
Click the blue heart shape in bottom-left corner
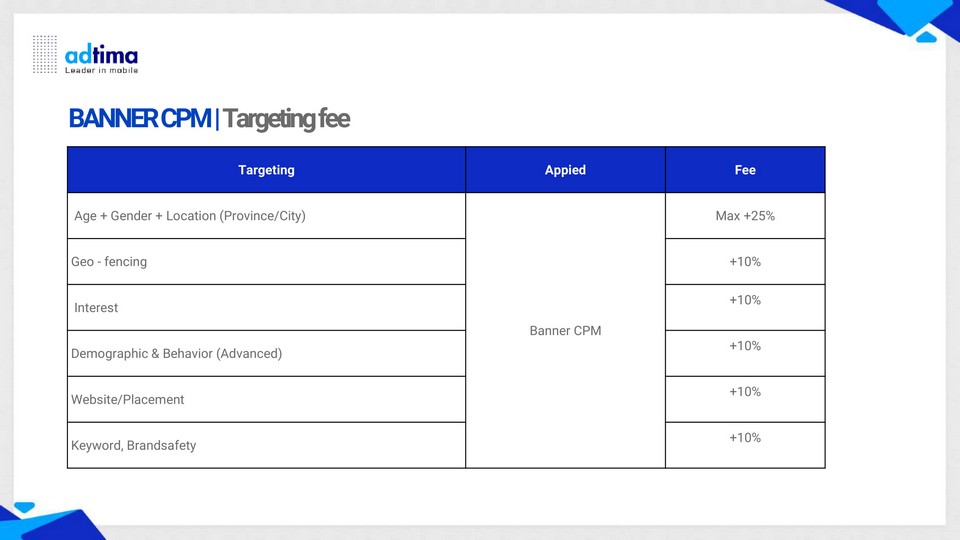(x=24, y=508)
